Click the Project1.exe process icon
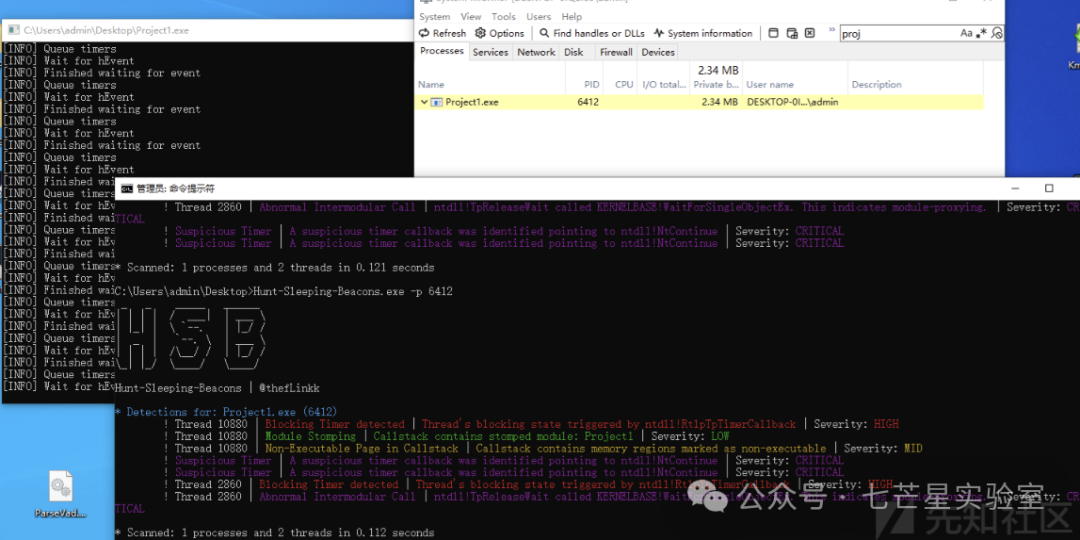 [436, 102]
